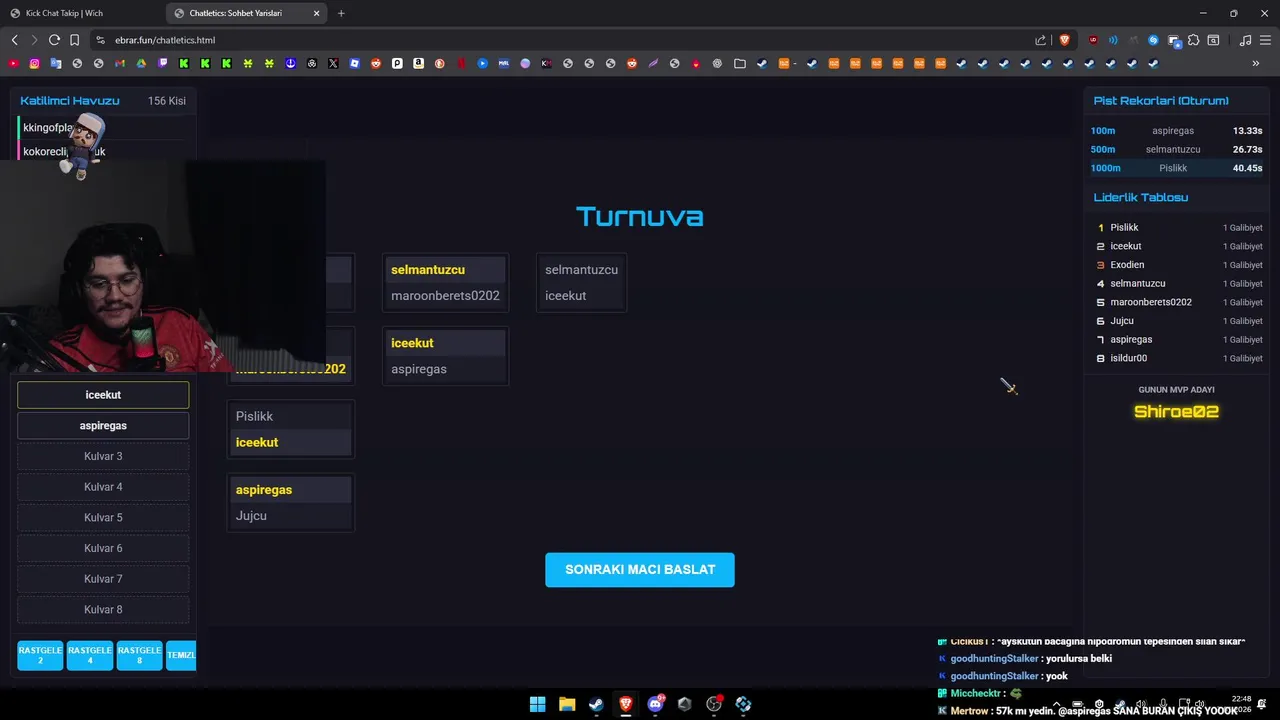Open Steam from the taskbar
This screenshot has height=720, width=1280.
[x=596, y=704]
